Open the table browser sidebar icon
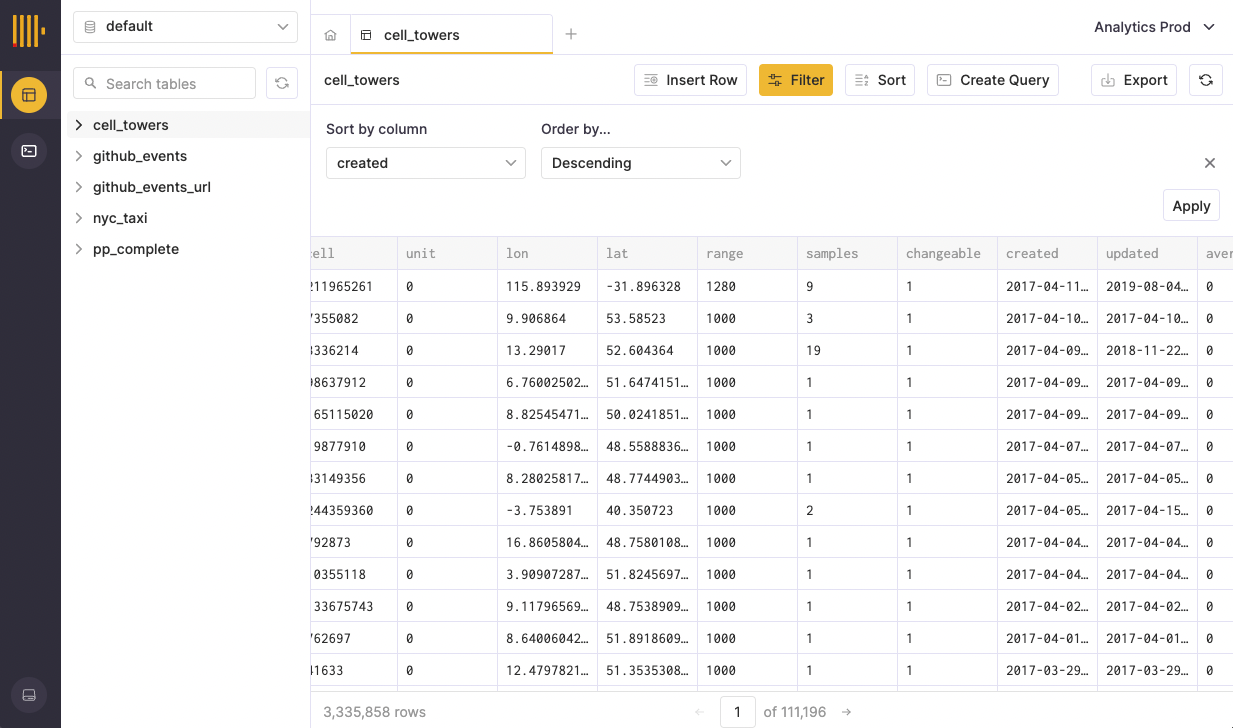Image resolution: width=1233 pixels, height=728 pixels. pyautogui.click(x=29, y=95)
